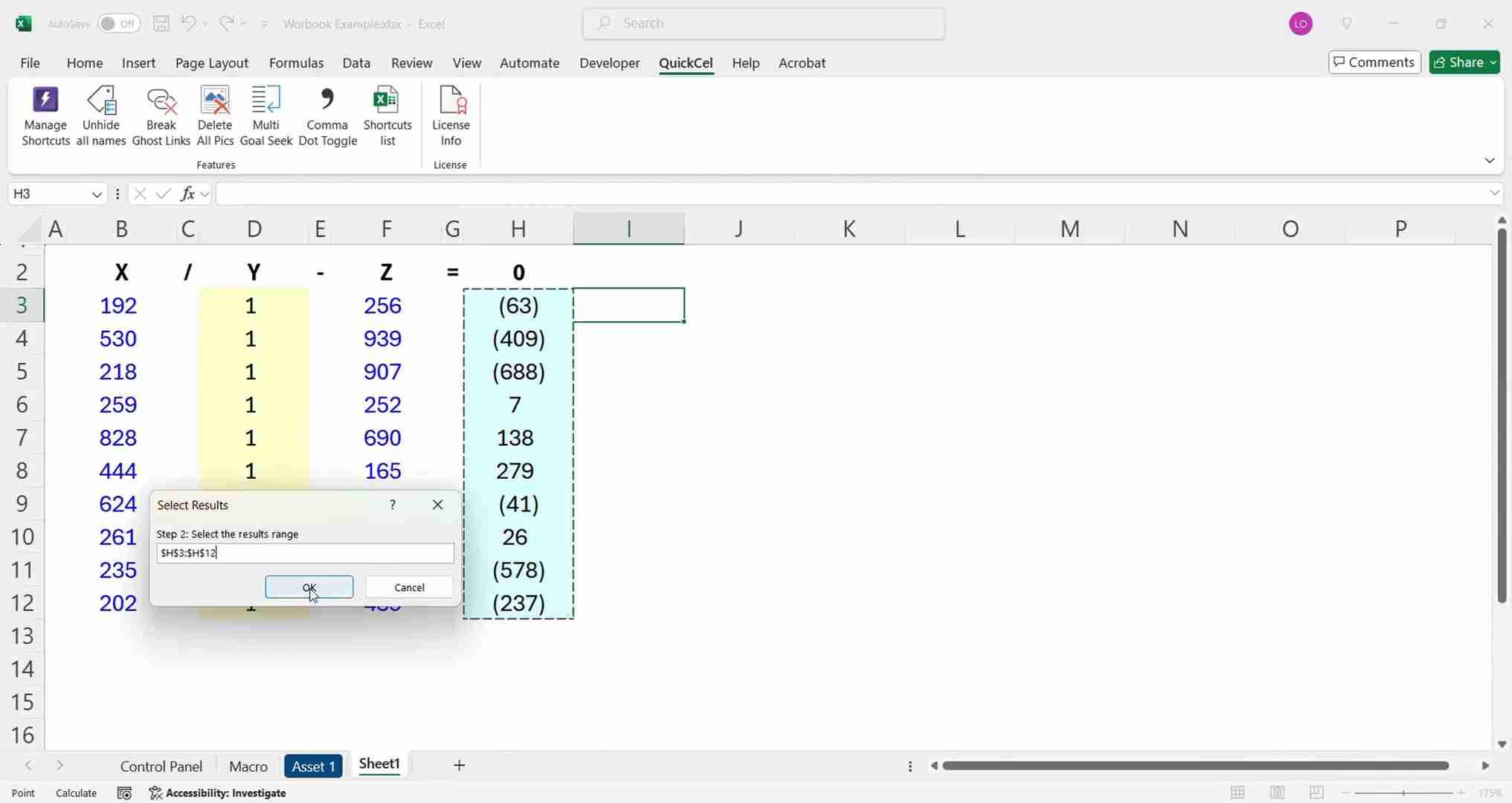1512x803 pixels.
Task: Switch to Page Layout view
Action: pyautogui.click(x=1277, y=793)
